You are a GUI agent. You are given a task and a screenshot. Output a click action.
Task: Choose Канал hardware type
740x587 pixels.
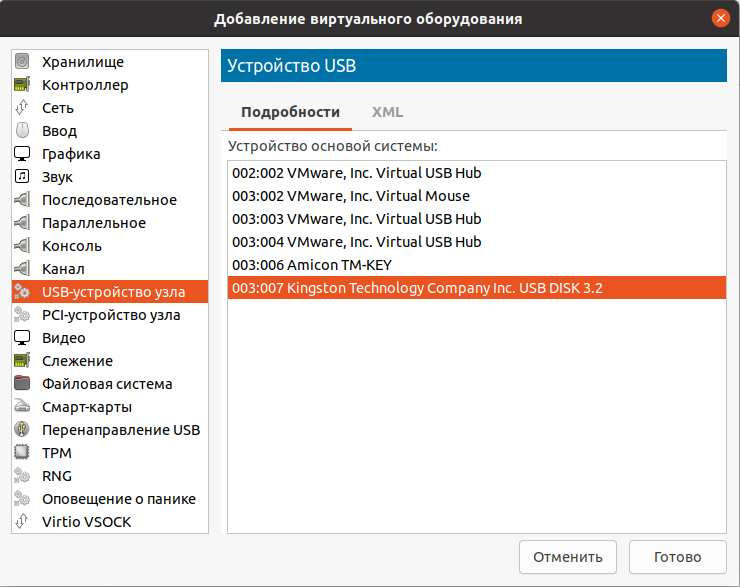(x=110, y=268)
